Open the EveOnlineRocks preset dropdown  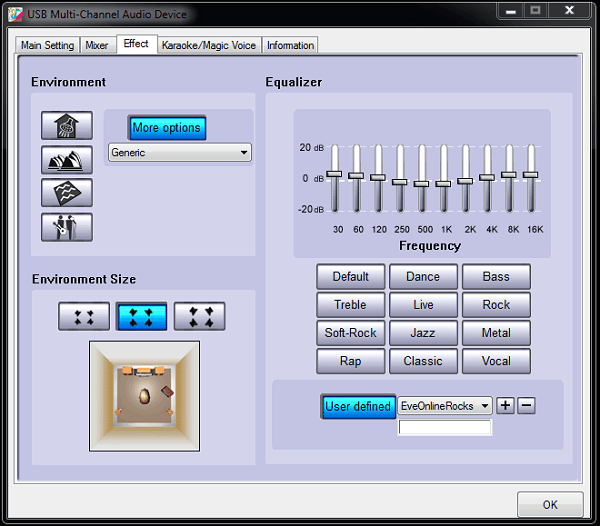[445, 405]
